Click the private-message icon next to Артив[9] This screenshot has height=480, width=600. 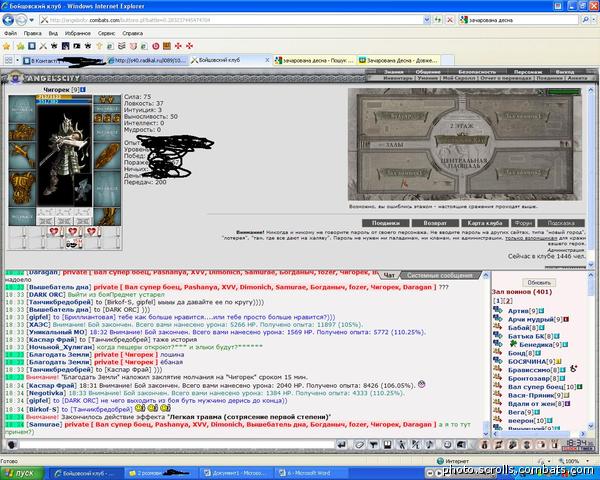click(497, 309)
